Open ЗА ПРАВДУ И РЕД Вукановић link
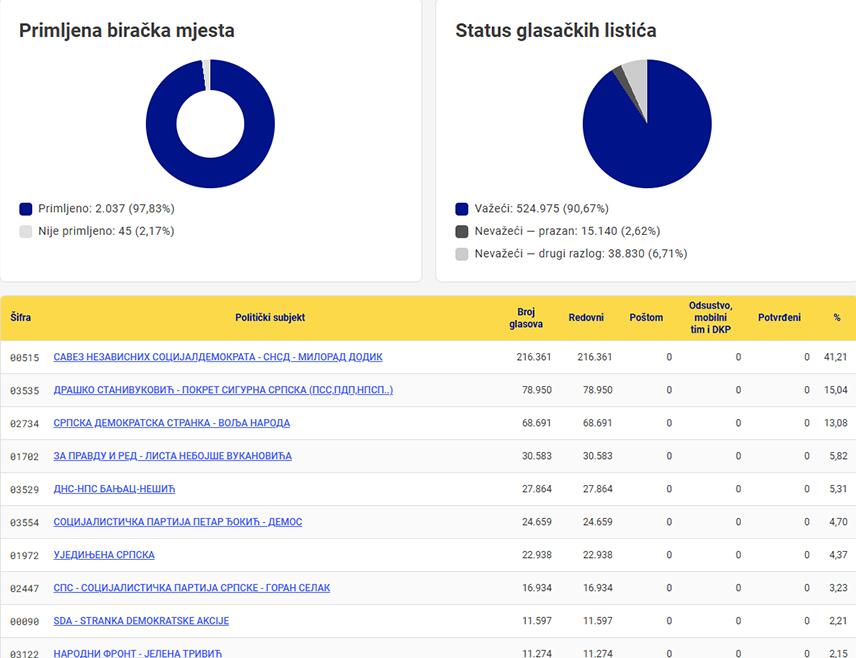Image resolution: width=856 pixels, height=658 pixels. (x=173, y=456)
